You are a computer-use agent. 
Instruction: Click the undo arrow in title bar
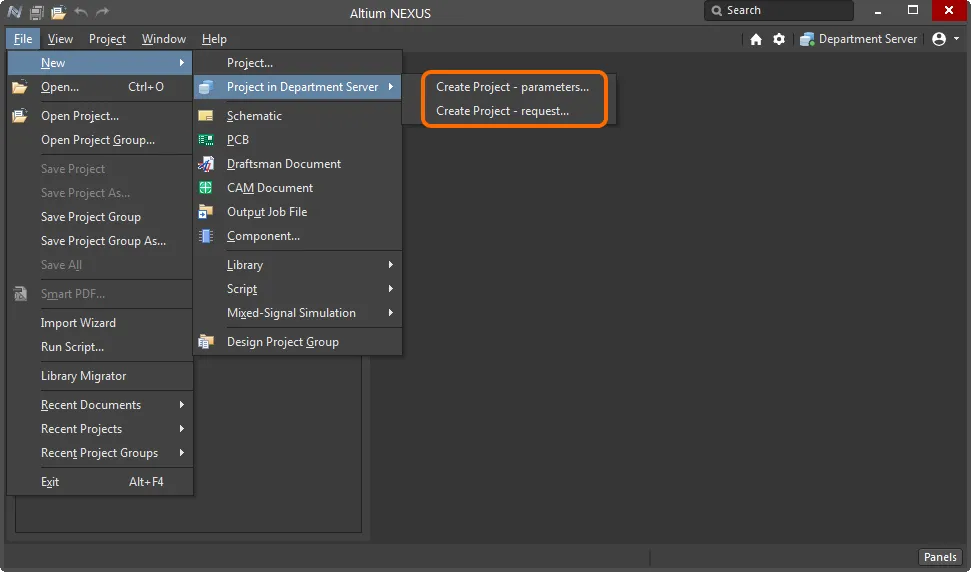click(x=81, y=11)
